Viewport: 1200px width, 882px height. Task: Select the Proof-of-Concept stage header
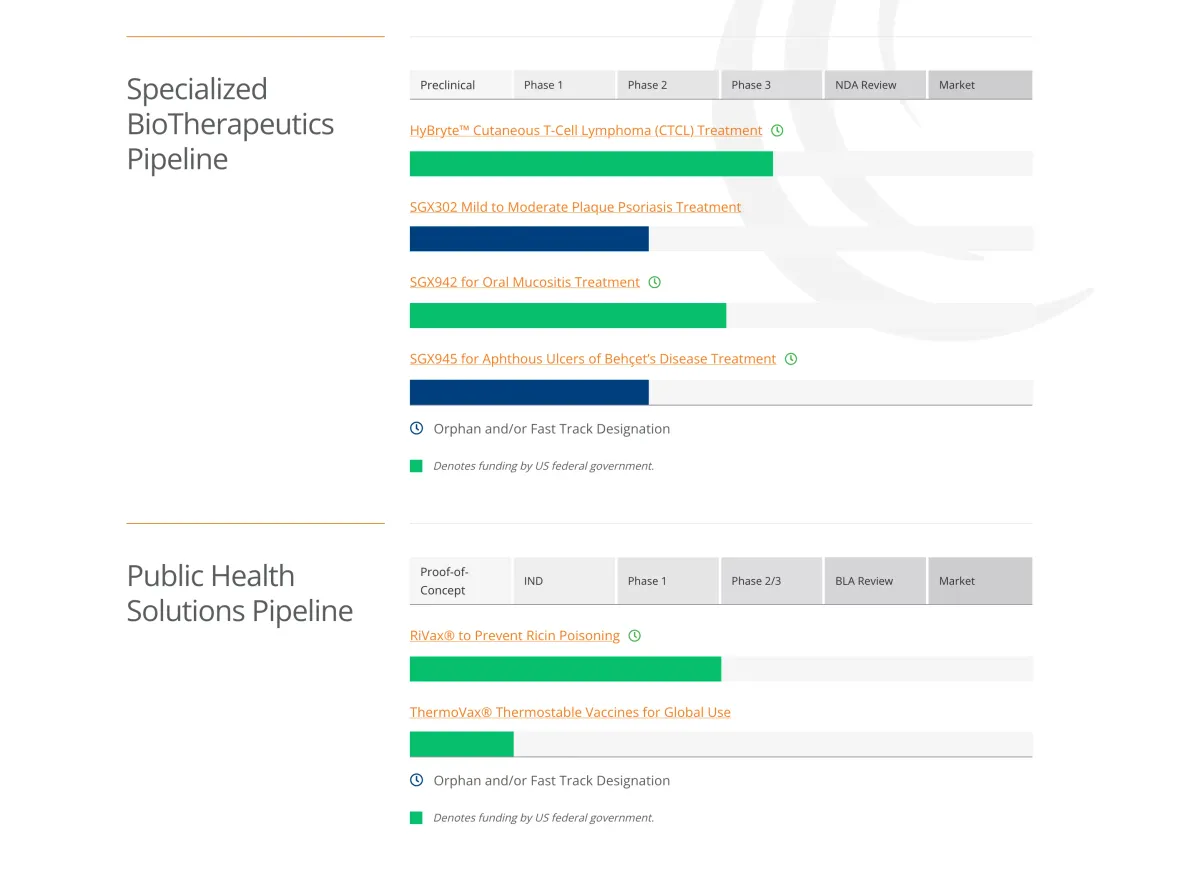point(447,580)
